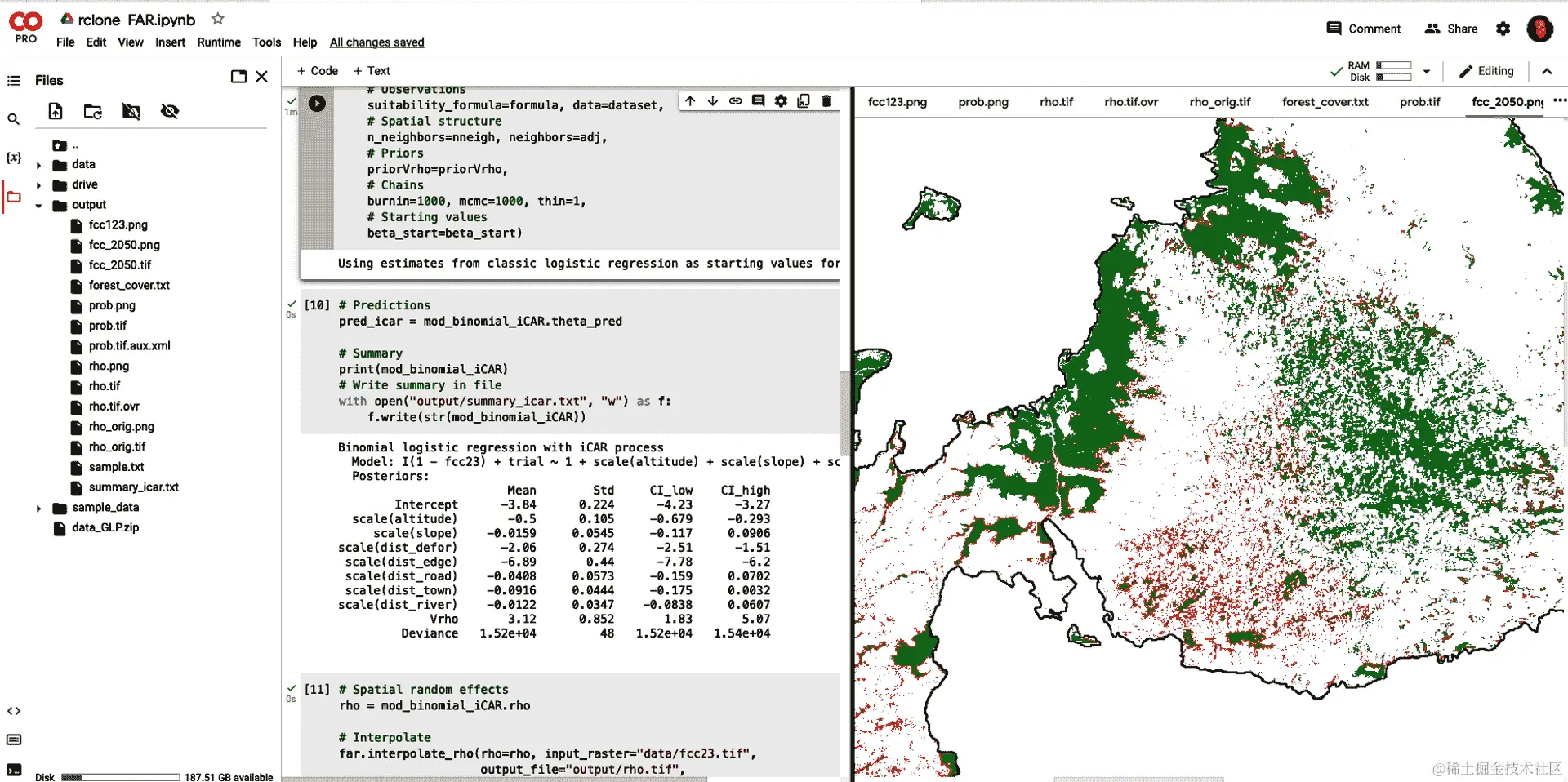1568x782 pixels.
Task: Open data_GLP.zip file
Action: [x=105, y=528]
